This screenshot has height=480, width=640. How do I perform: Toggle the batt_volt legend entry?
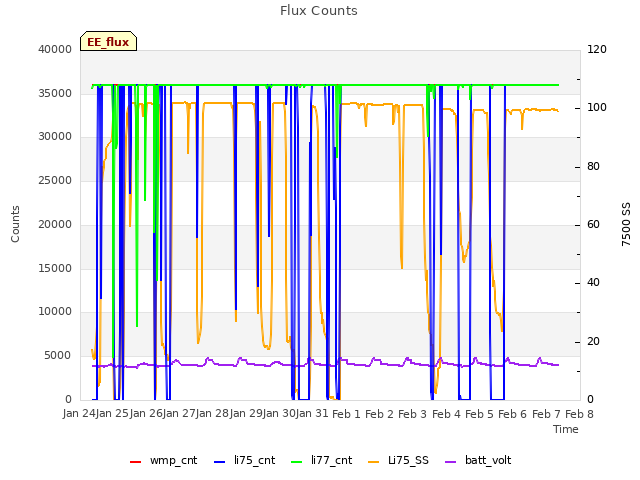coord(478,461)
